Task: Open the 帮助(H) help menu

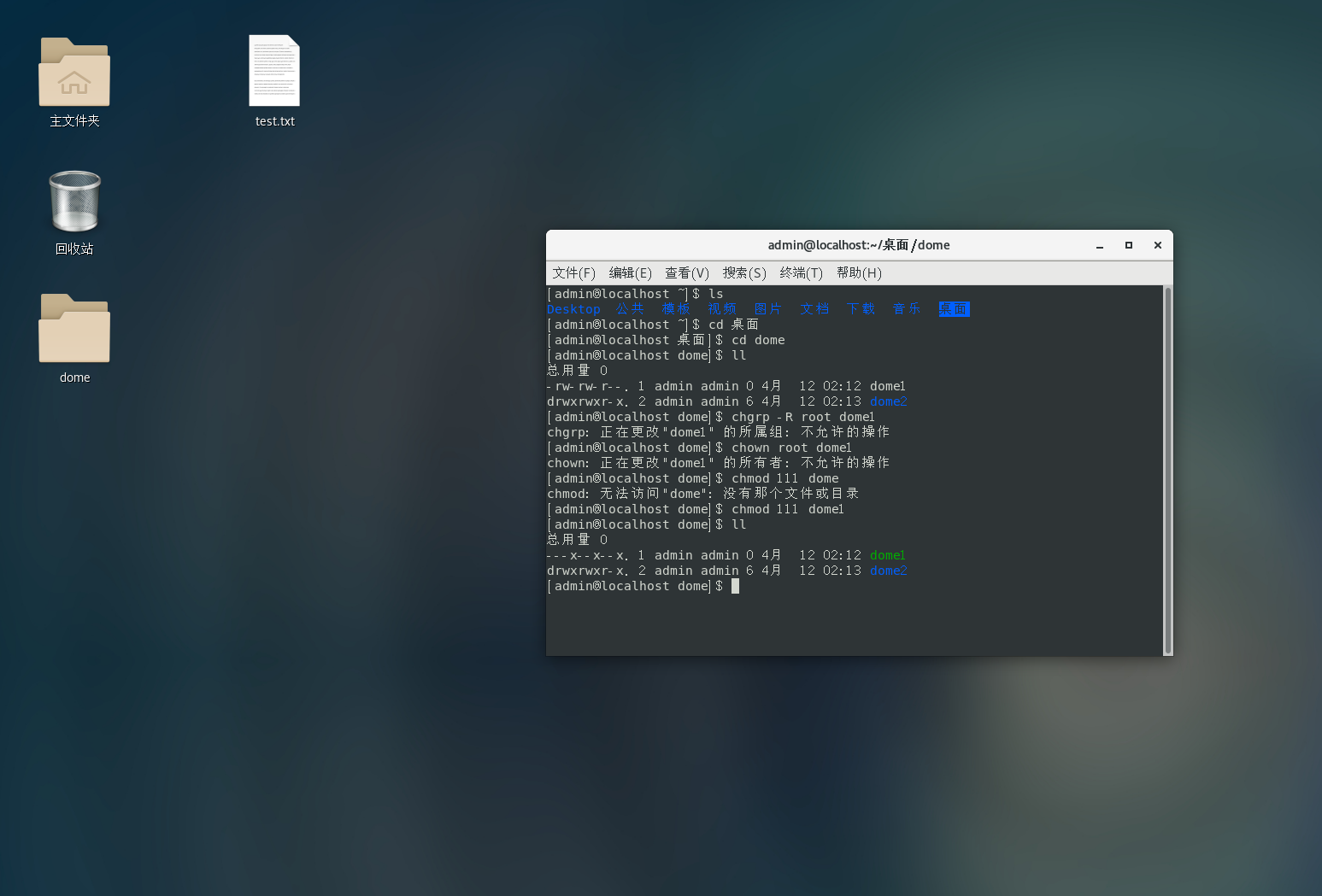Action: coord(860,272)
